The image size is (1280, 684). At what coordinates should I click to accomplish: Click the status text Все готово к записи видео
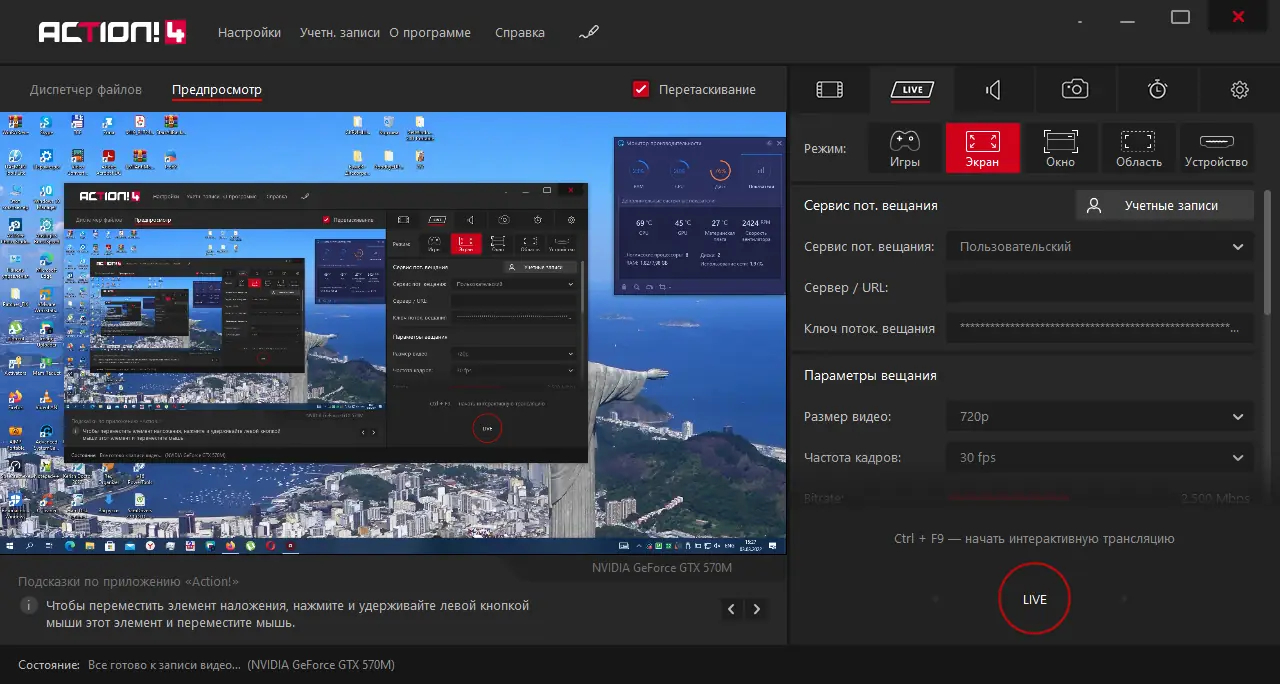click(164, 664)
